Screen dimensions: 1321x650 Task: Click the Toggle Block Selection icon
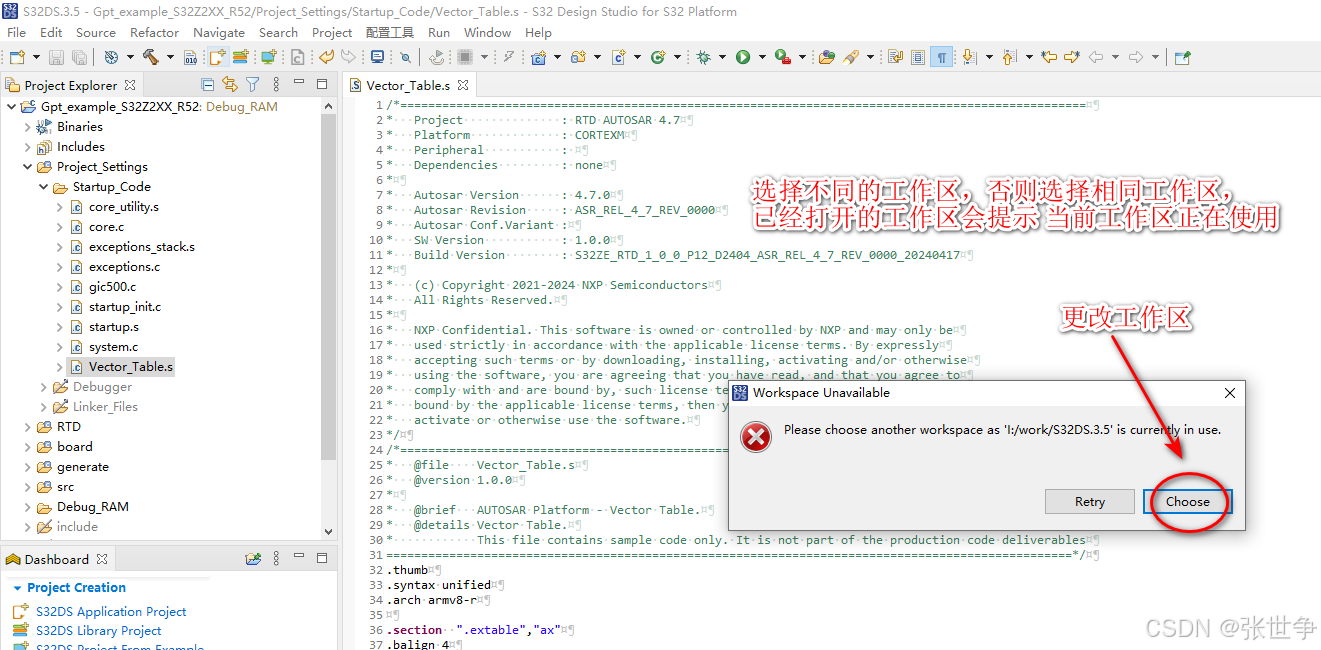point(917,57)
